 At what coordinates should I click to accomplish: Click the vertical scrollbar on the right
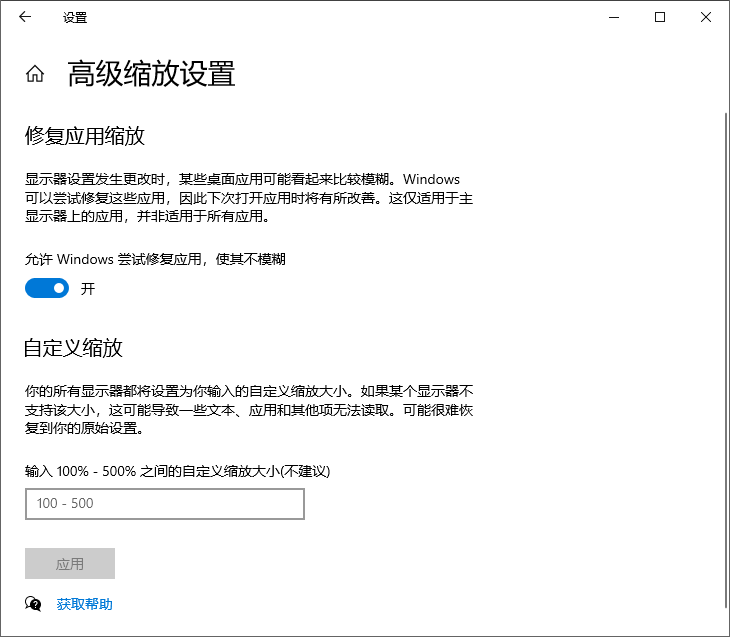pyautogui.click(x=726, y=360)
